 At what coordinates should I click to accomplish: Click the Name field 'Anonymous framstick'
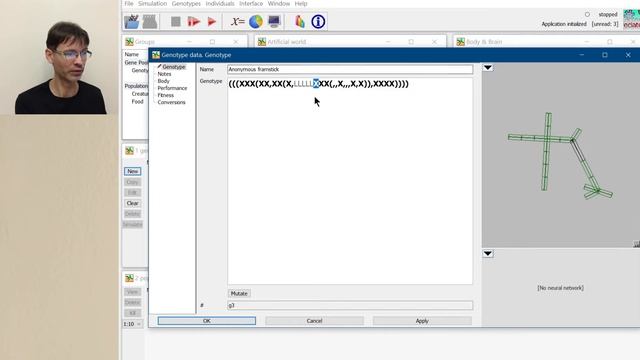point(350,69)
